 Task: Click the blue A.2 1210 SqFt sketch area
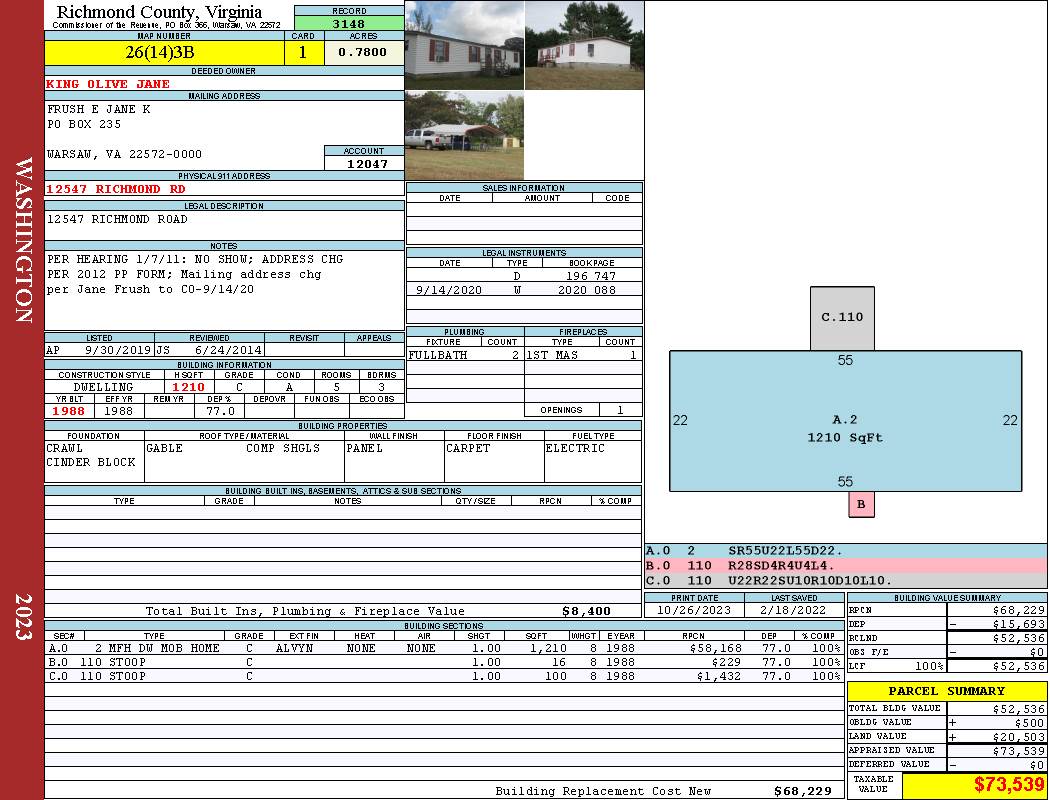tap(845, 421)
